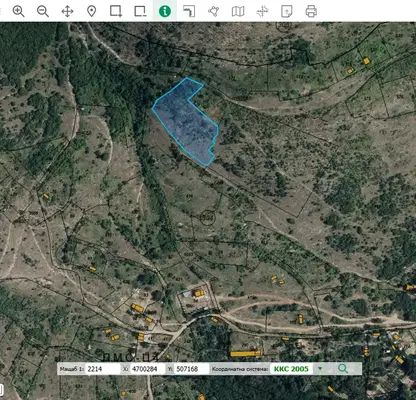Click the green search magnifier button
Viewport: 416px width, 400px height.
[343, 369]
